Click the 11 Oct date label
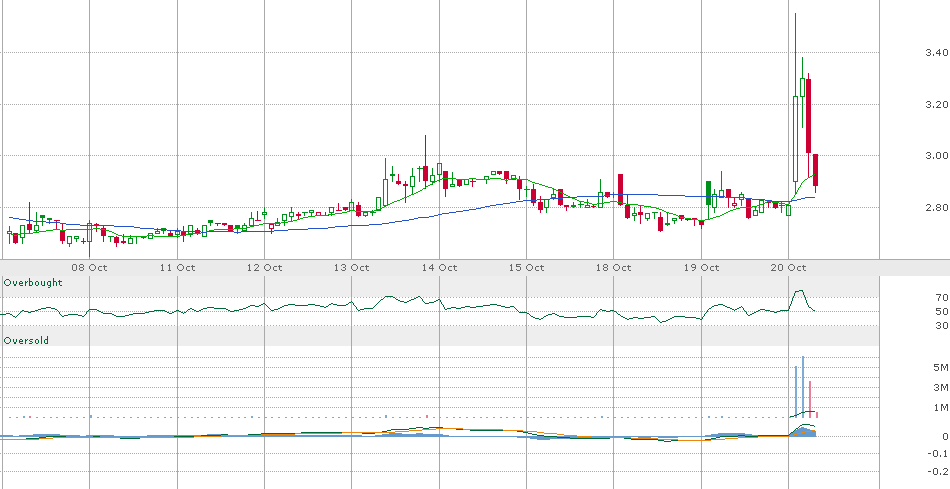Viewport: 950px width, 489px height. pos(178,267)
